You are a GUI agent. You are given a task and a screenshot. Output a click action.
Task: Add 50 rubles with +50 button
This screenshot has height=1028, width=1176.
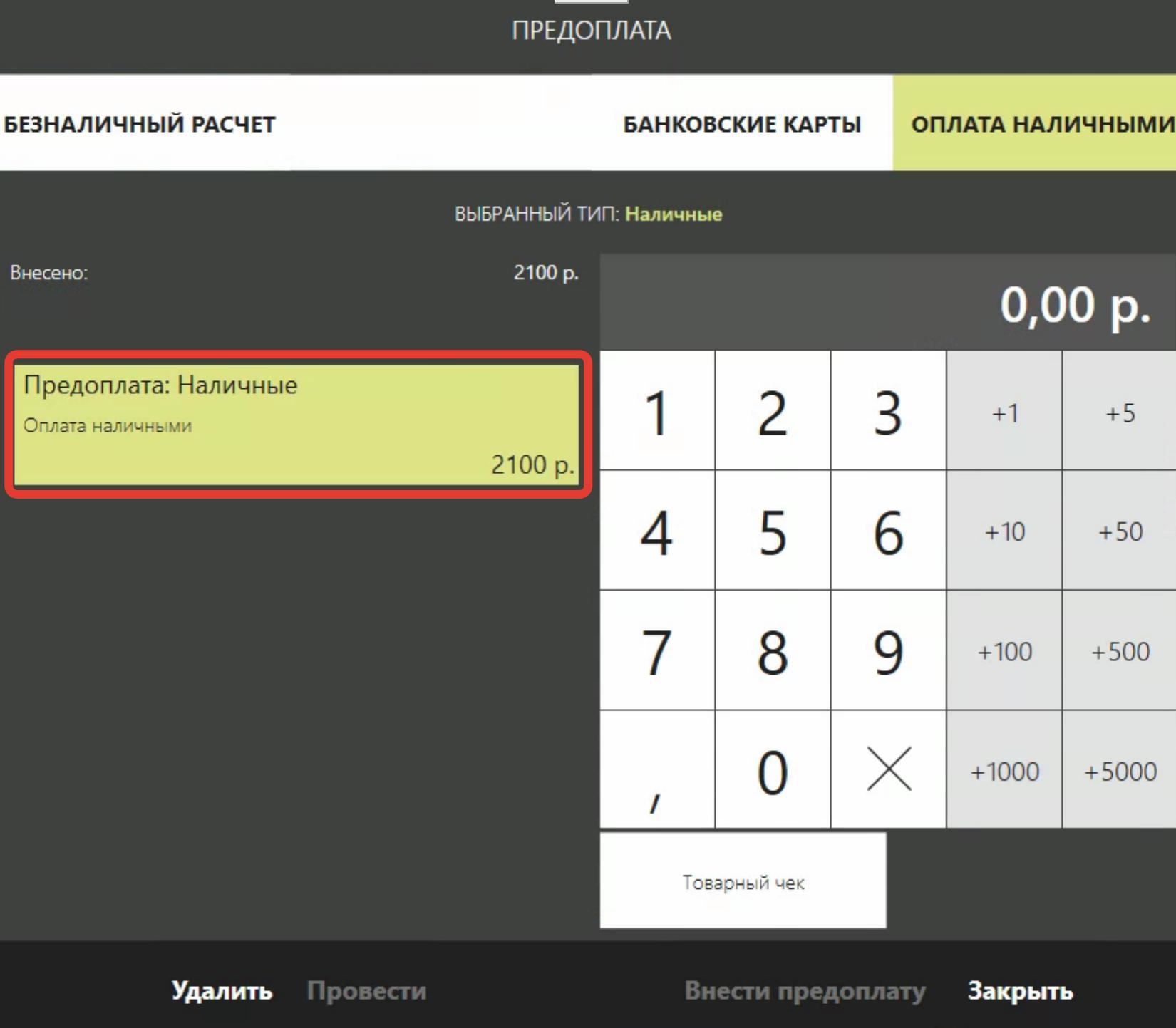tap(1119, 531)
